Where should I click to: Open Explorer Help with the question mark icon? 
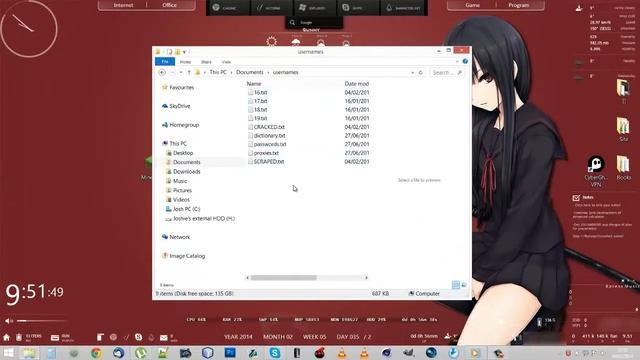coord(465,61)
